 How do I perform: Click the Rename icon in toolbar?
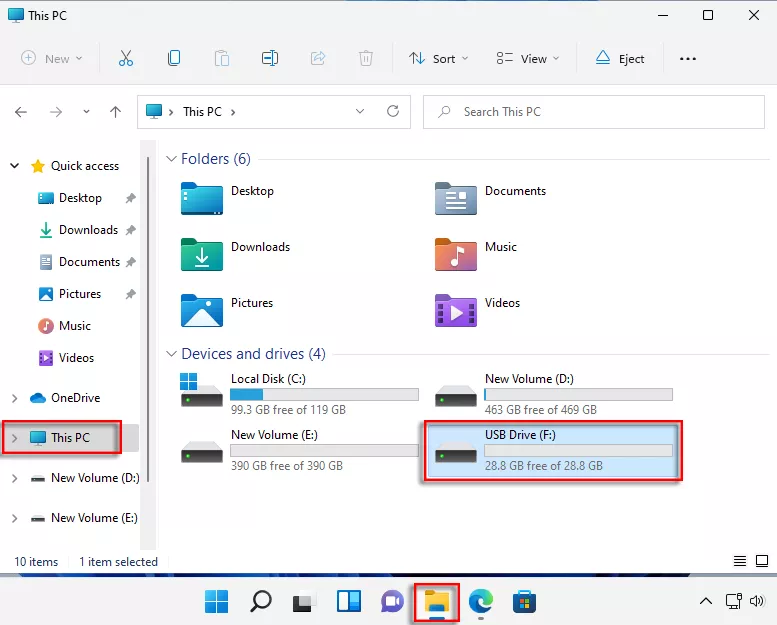(x=269, y=58)
